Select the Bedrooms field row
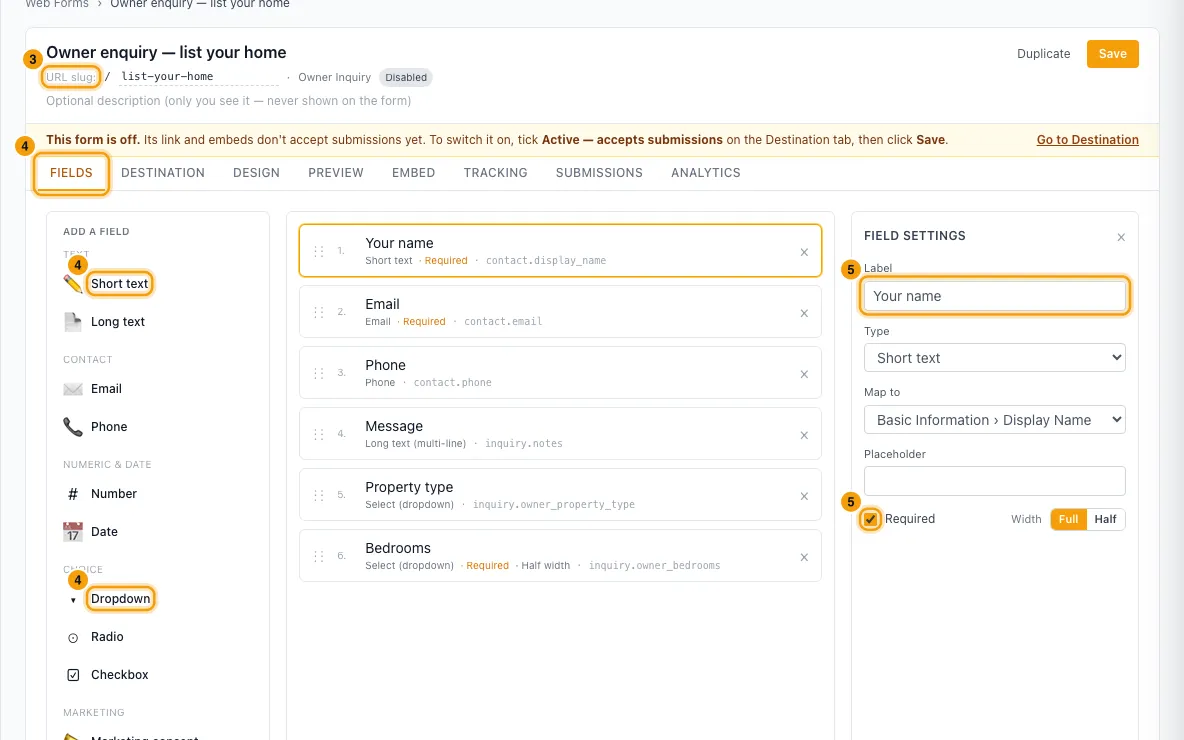 pos(560,556)
